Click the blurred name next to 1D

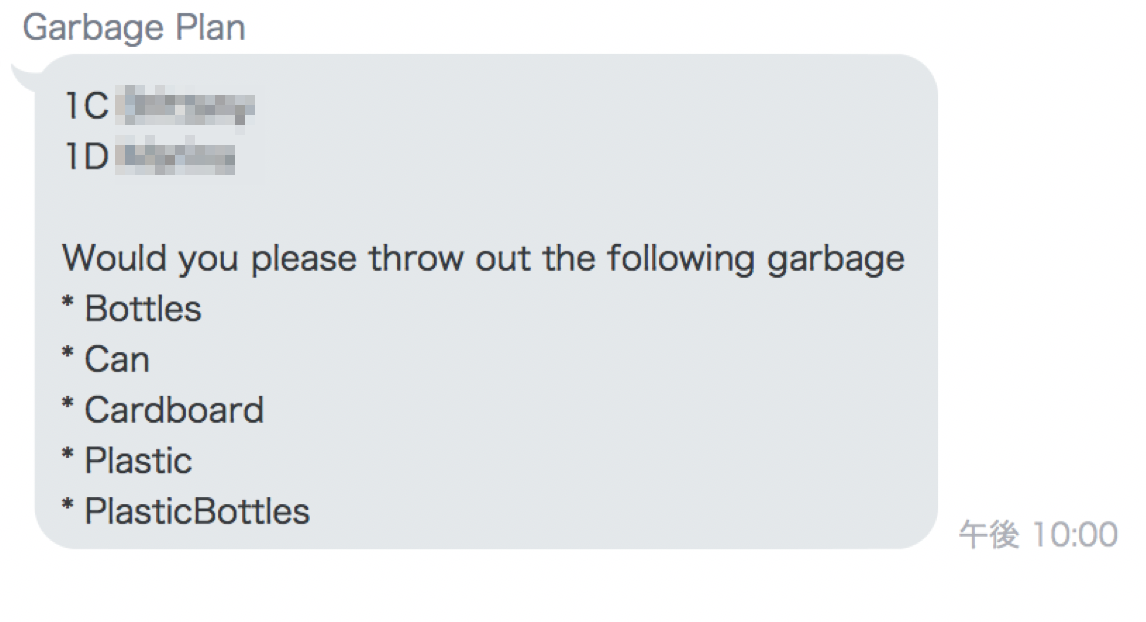pos(176,158)
